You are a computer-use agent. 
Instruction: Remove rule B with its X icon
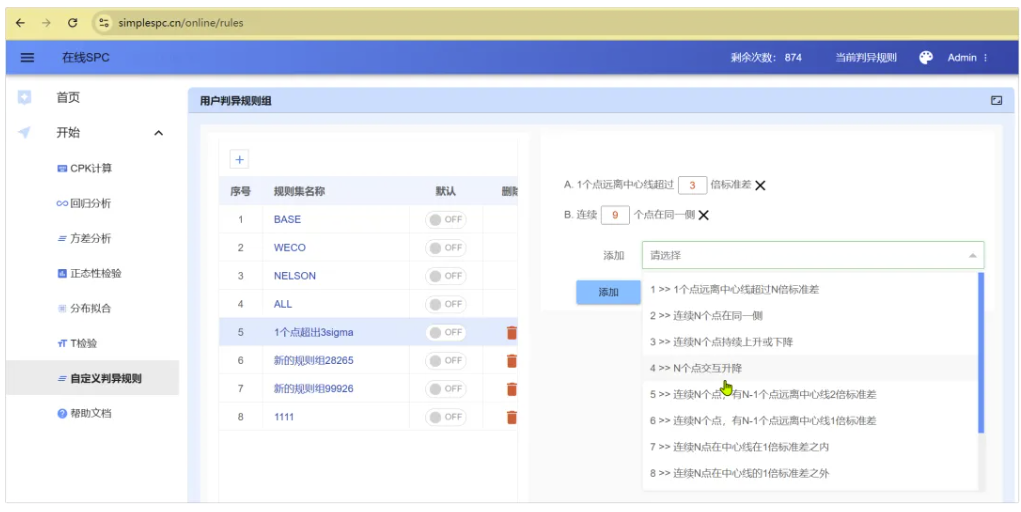click(x=703, y=215)
